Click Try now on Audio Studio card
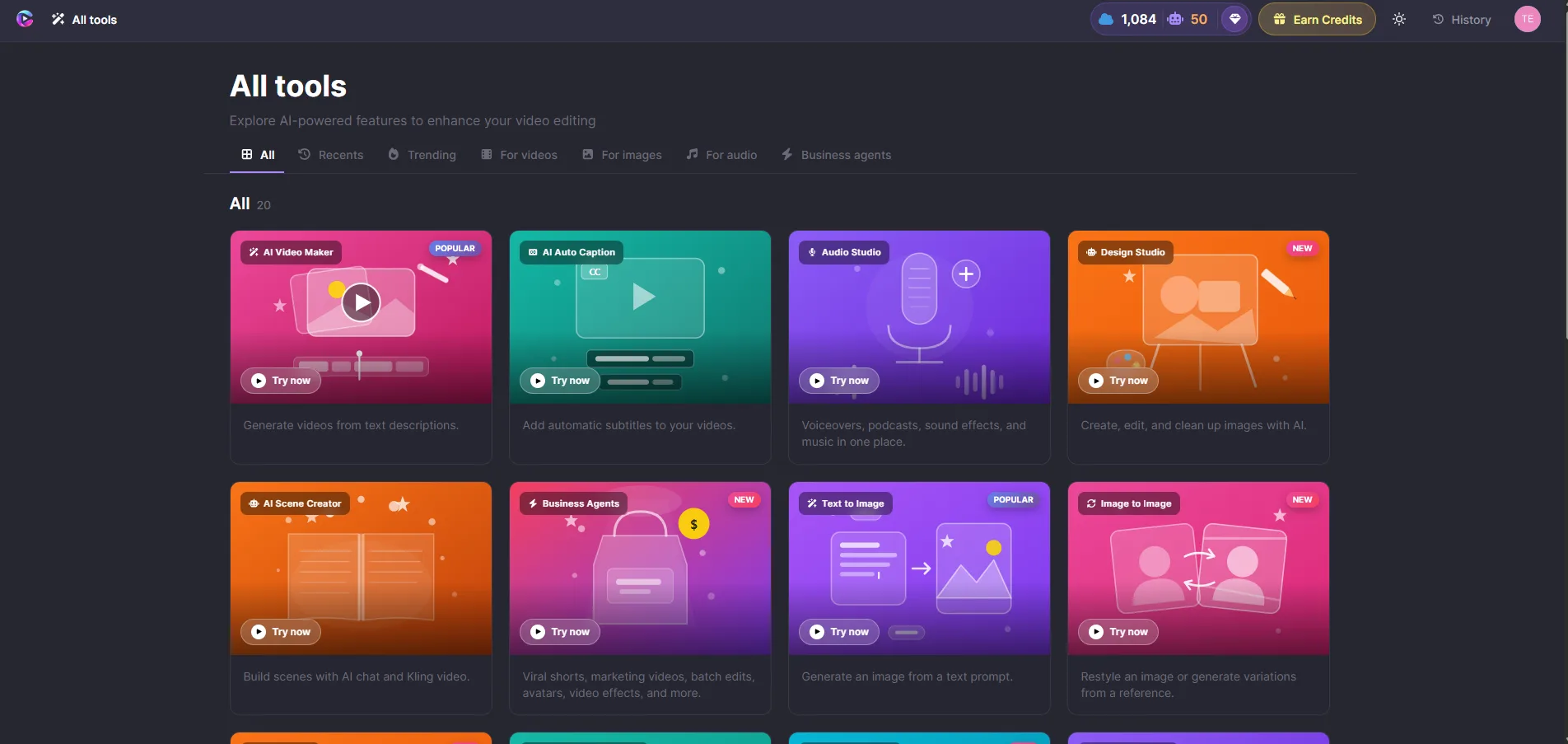 point(839,381)
